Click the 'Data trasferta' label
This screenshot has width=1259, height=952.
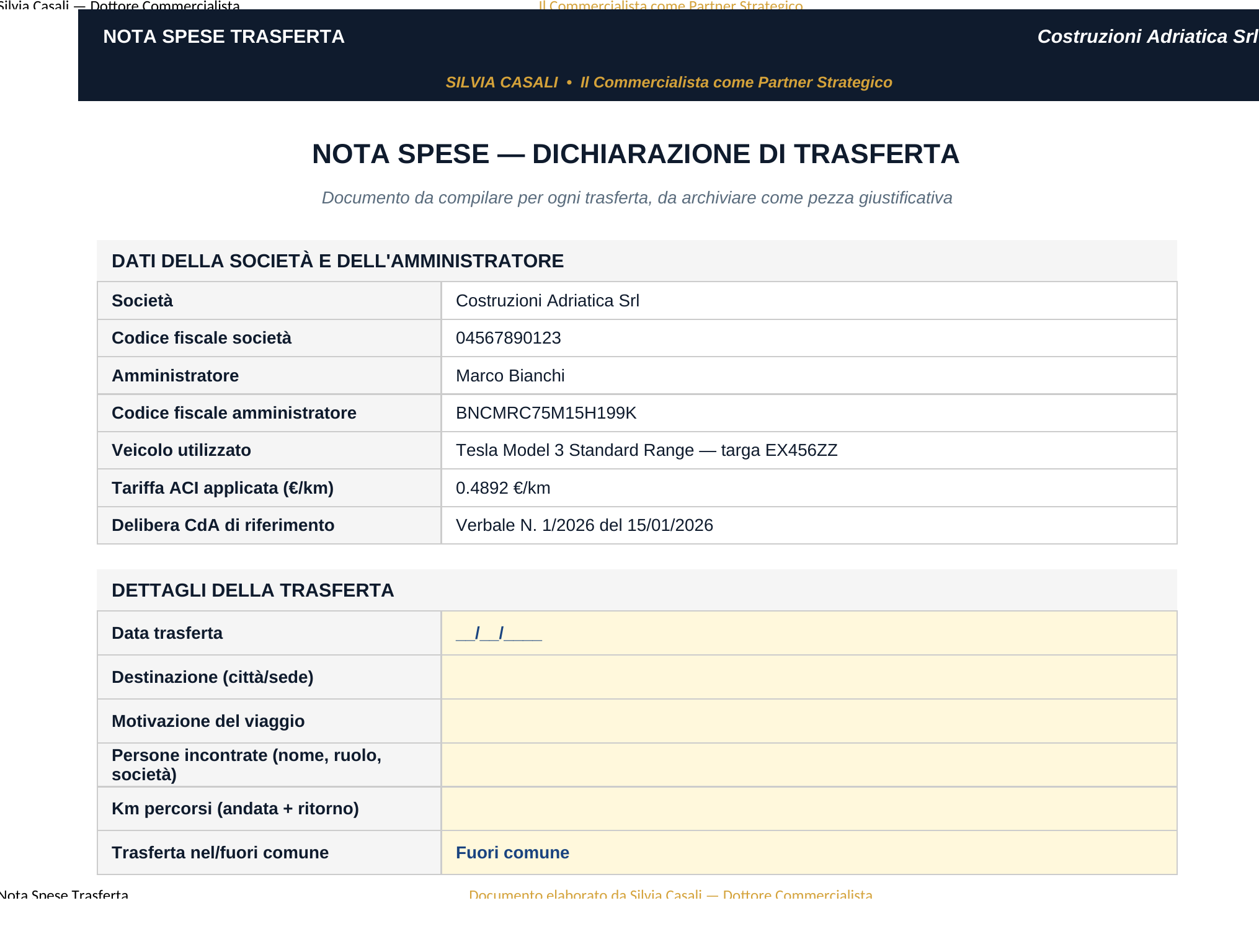coord(167,633)
